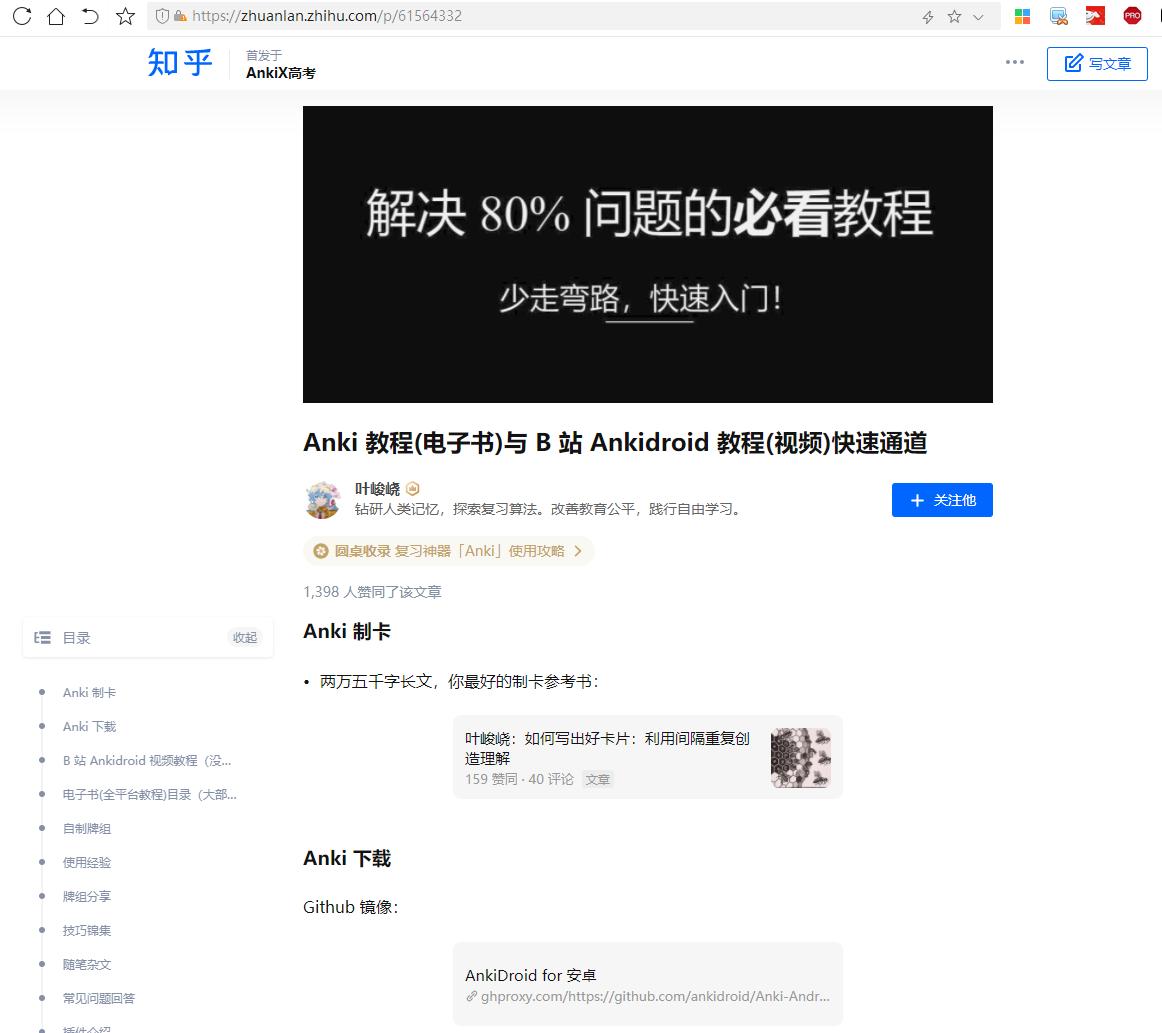Click the article card thumbnail image
The height and width of the screenshot is (1033, 1162).
[x=800, y=757]
